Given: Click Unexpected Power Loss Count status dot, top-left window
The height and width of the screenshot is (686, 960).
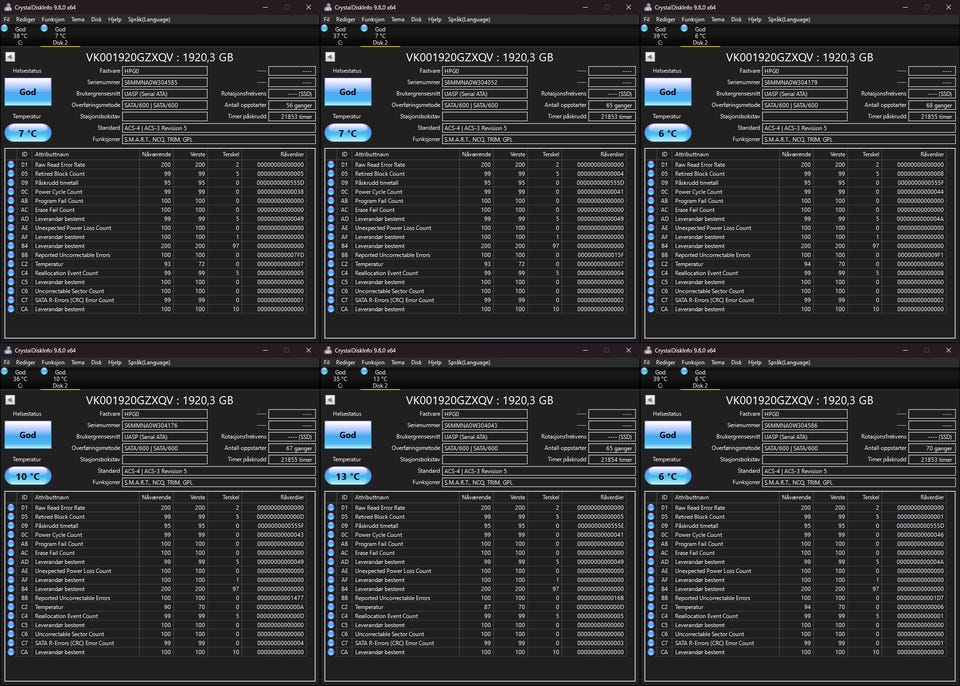Looking at the screenshot, I should 11,228.
